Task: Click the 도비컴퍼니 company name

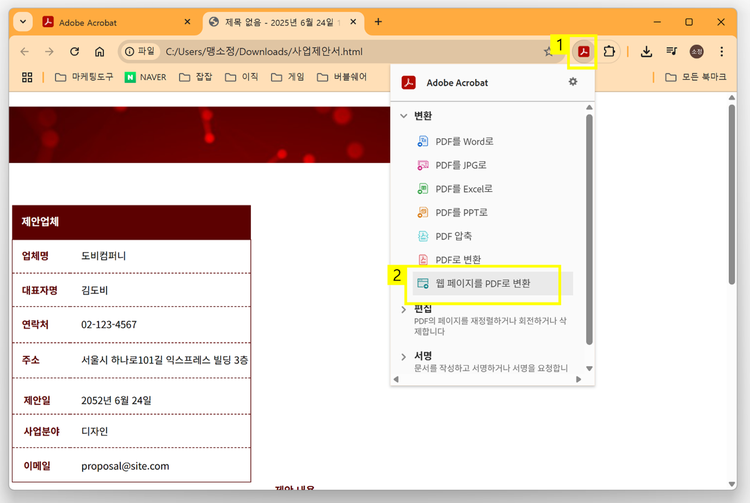Action: click(103, 256)
